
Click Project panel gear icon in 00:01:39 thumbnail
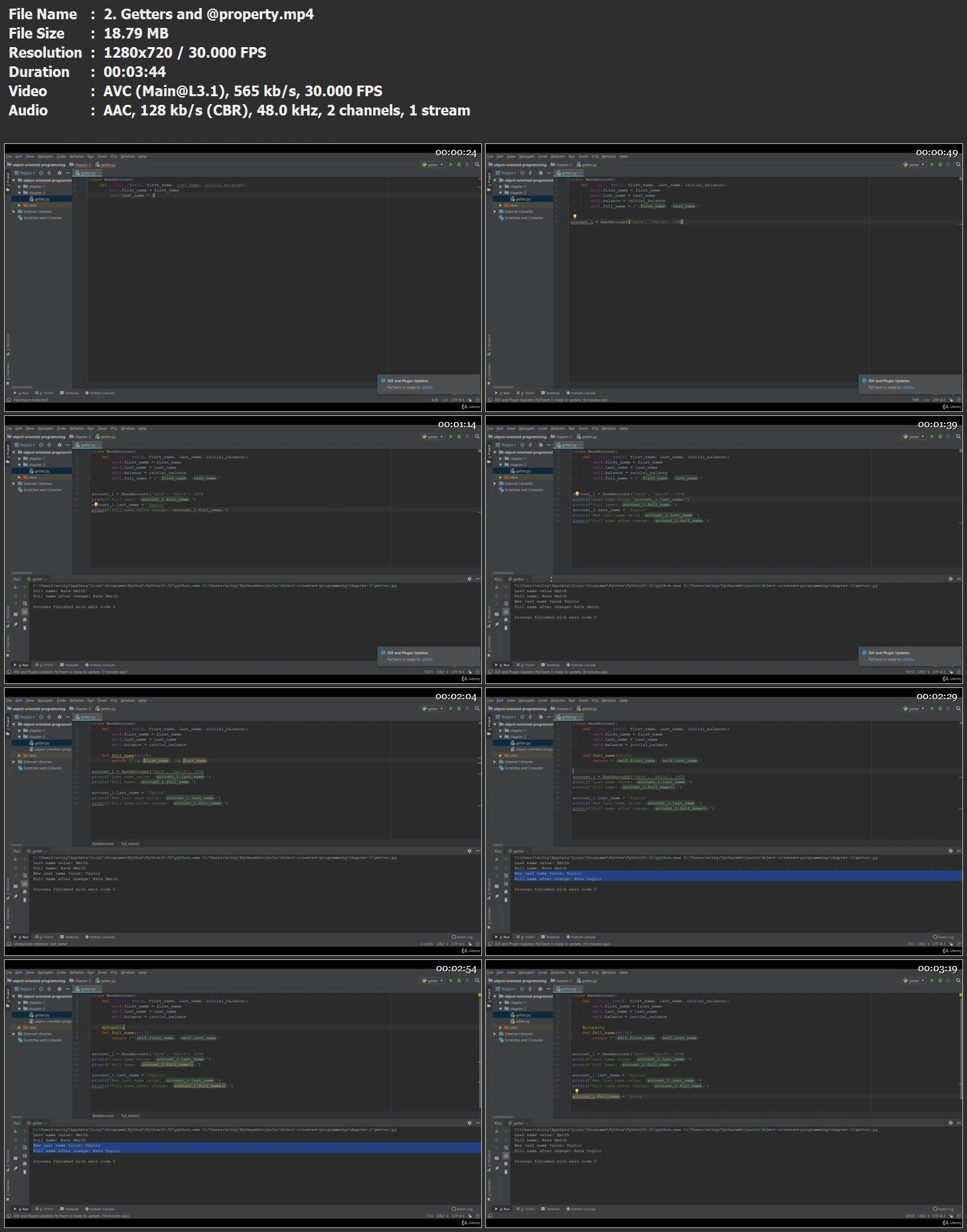click(540, 445)
